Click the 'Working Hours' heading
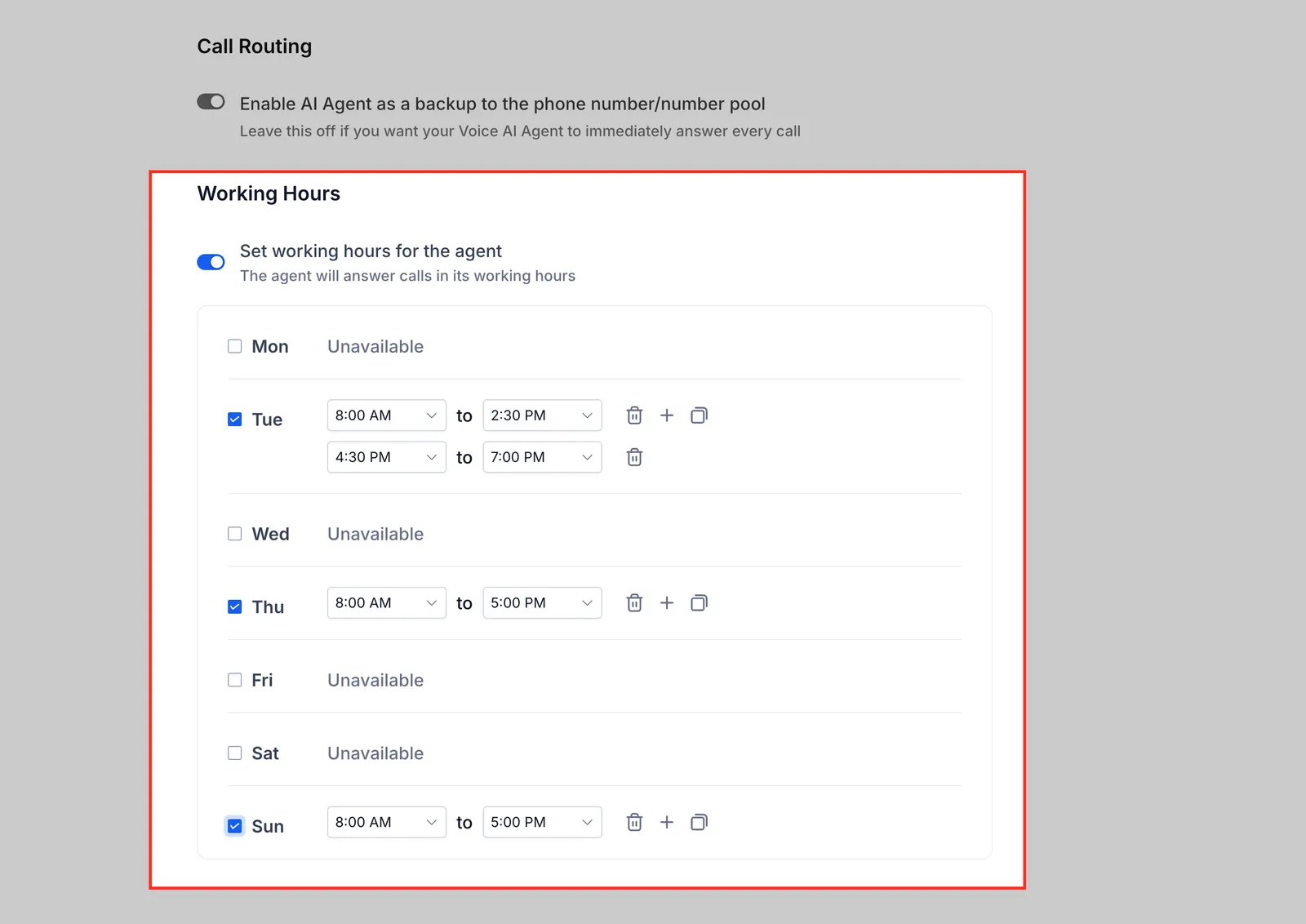 269,193
